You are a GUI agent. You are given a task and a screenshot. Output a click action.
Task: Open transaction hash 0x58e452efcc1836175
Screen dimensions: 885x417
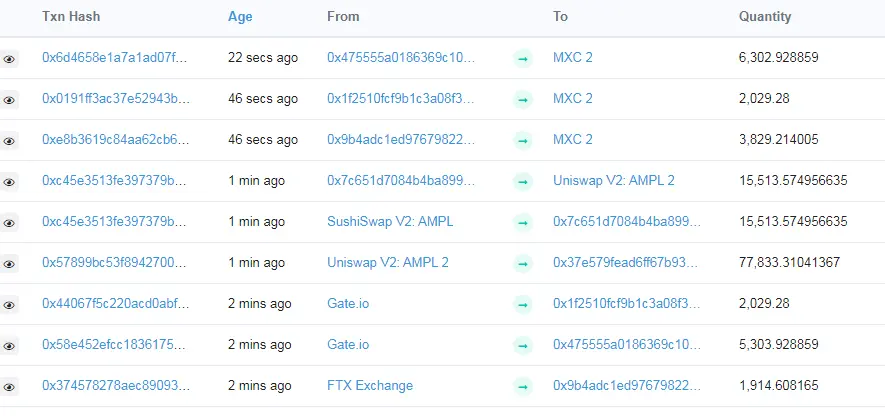click(115, 344)
